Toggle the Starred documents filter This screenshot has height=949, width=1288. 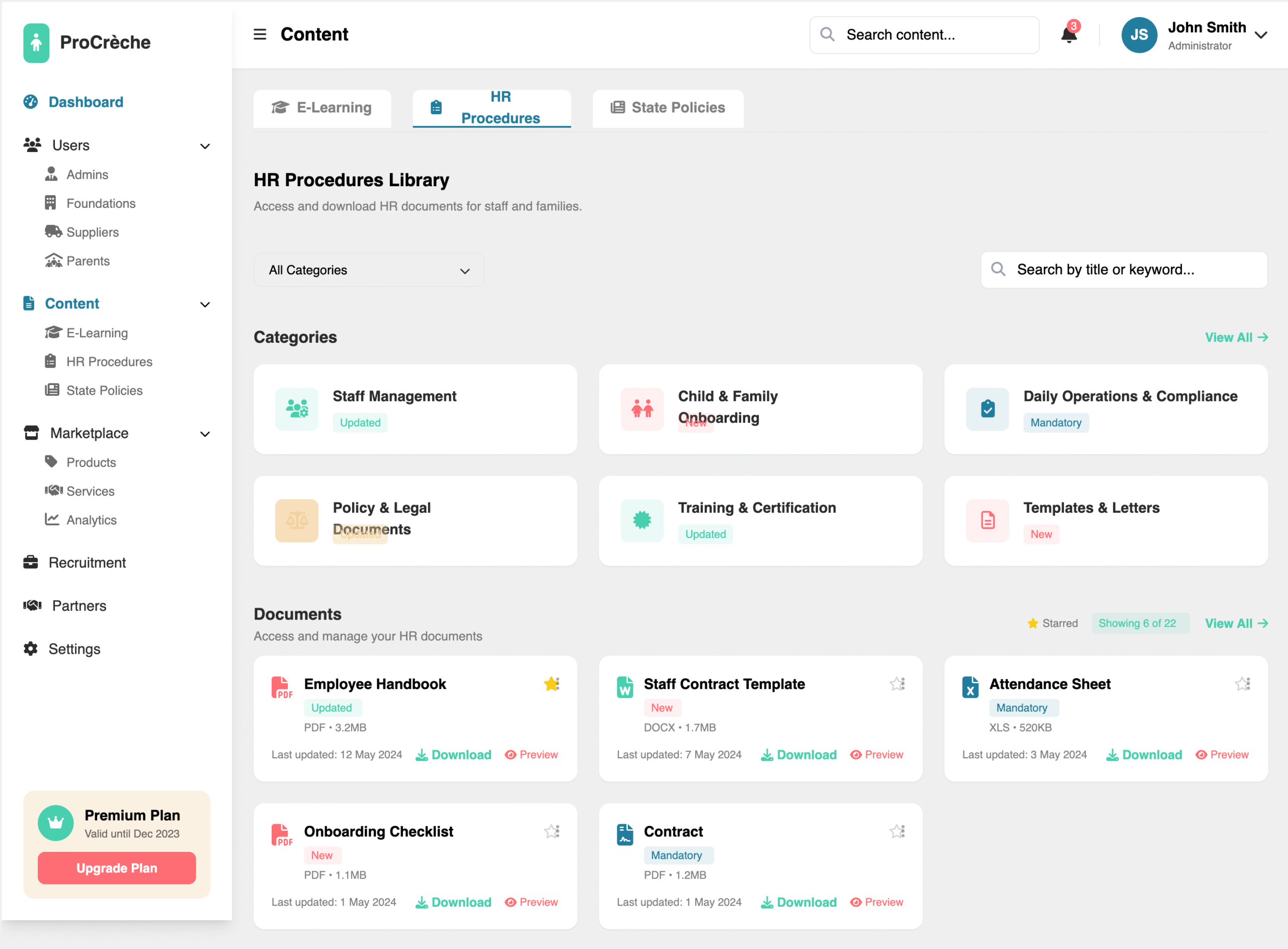pos(1052,623)
